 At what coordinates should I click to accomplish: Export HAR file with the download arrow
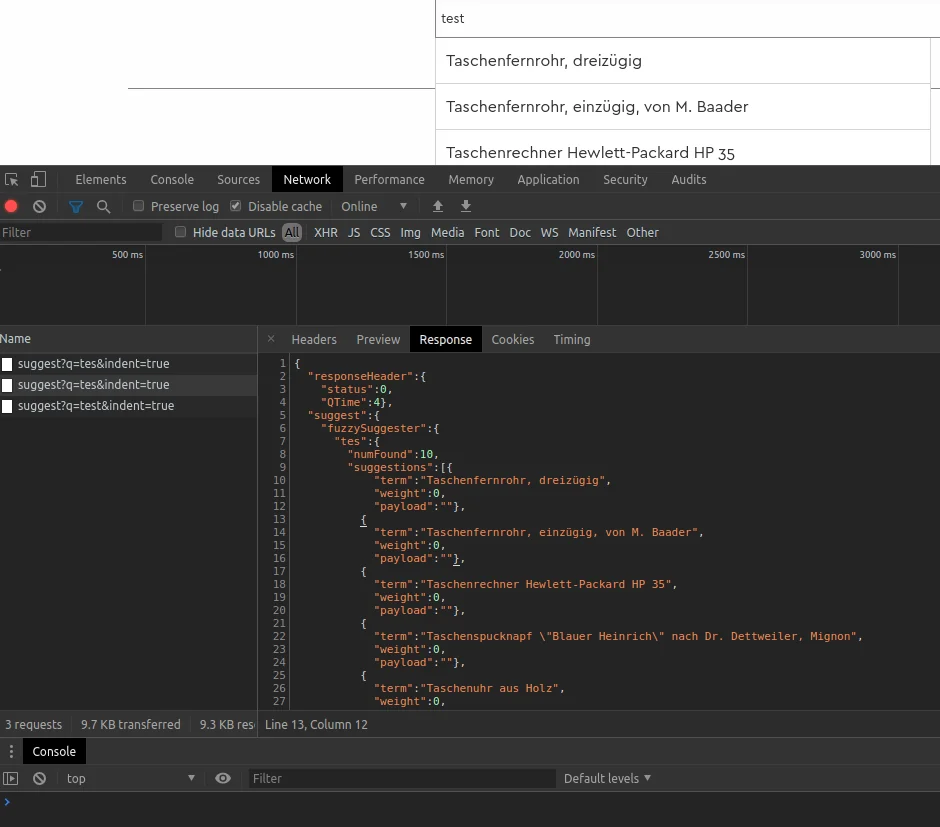click(x=465, y=206)
